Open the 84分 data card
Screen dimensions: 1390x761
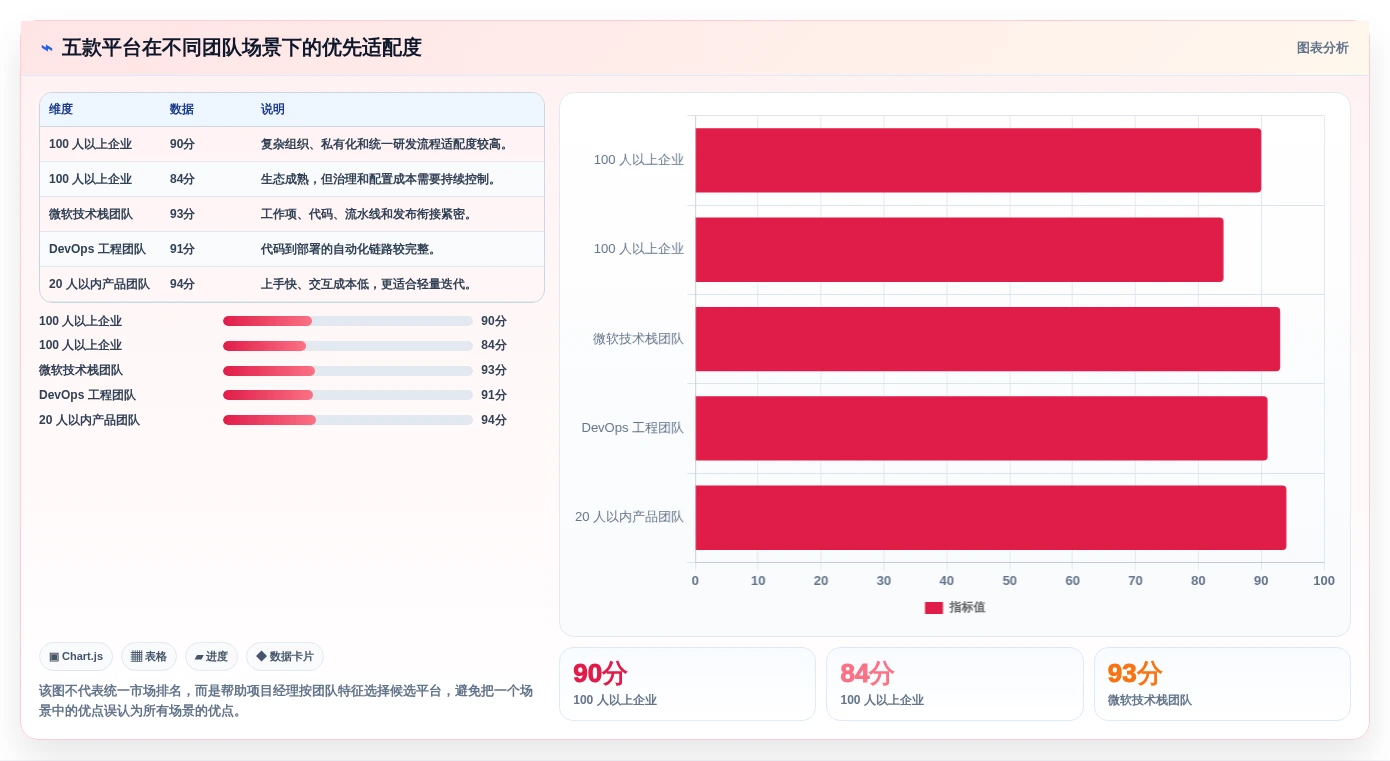pos(955,684)
